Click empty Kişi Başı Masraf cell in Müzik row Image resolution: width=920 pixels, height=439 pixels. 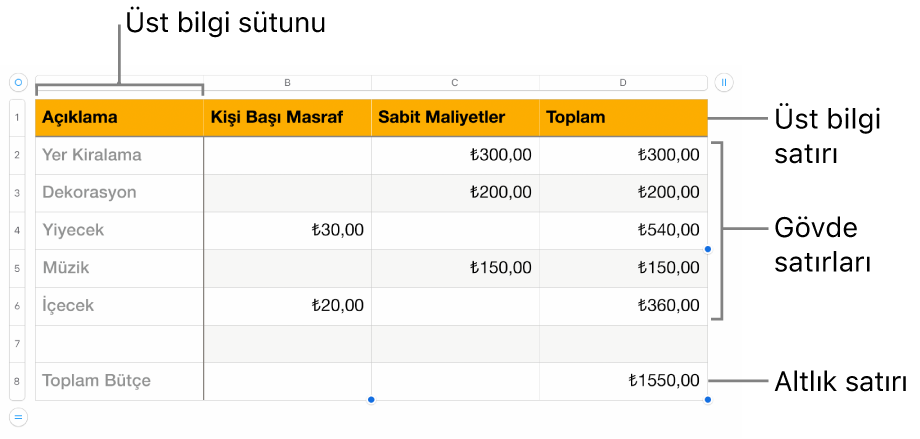pyautogui.click(x=288, y=268)
